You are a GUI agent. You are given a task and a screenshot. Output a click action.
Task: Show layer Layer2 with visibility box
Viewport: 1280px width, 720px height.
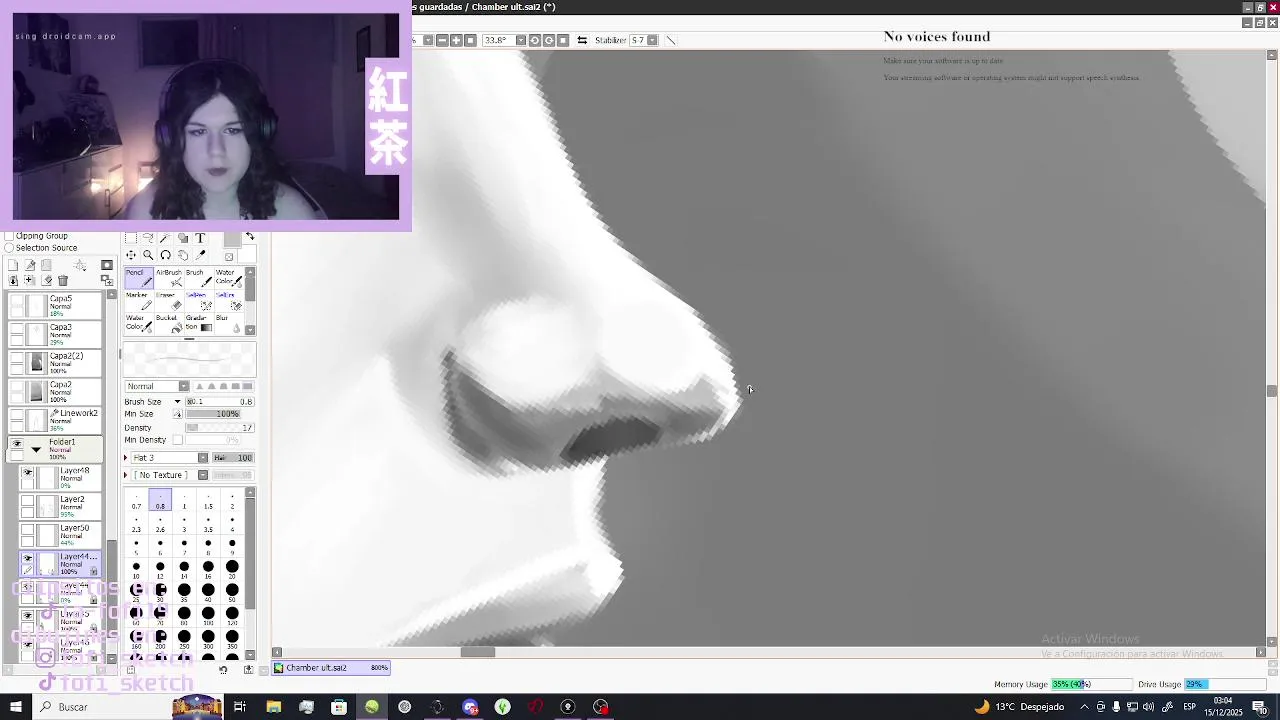(x=28, y=501)
